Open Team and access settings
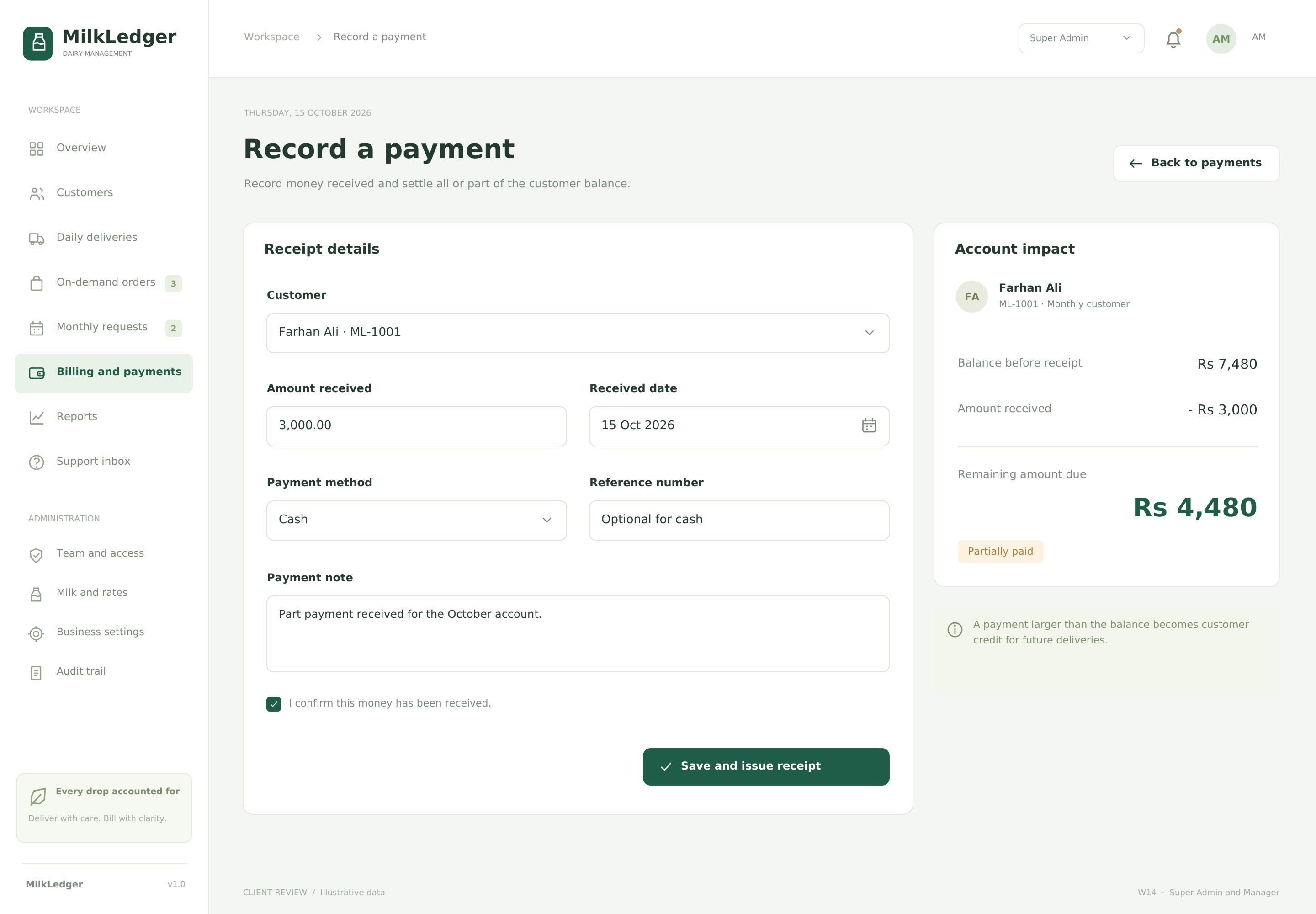 point(104,553)
